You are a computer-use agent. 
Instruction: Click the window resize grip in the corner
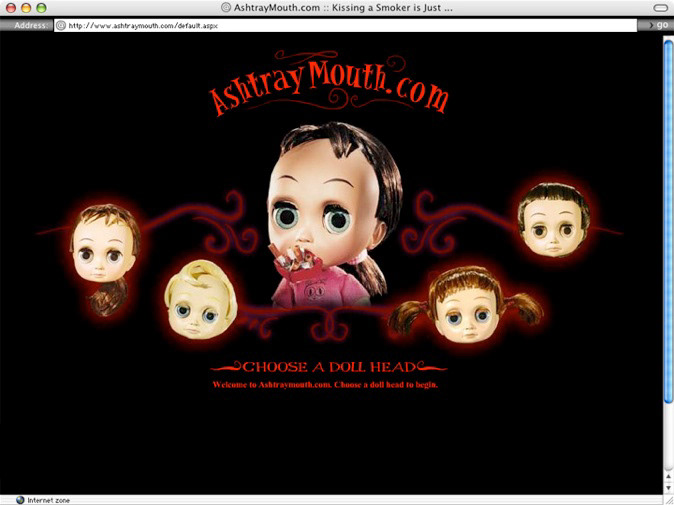pyautogui.click(x=668, y=499)
